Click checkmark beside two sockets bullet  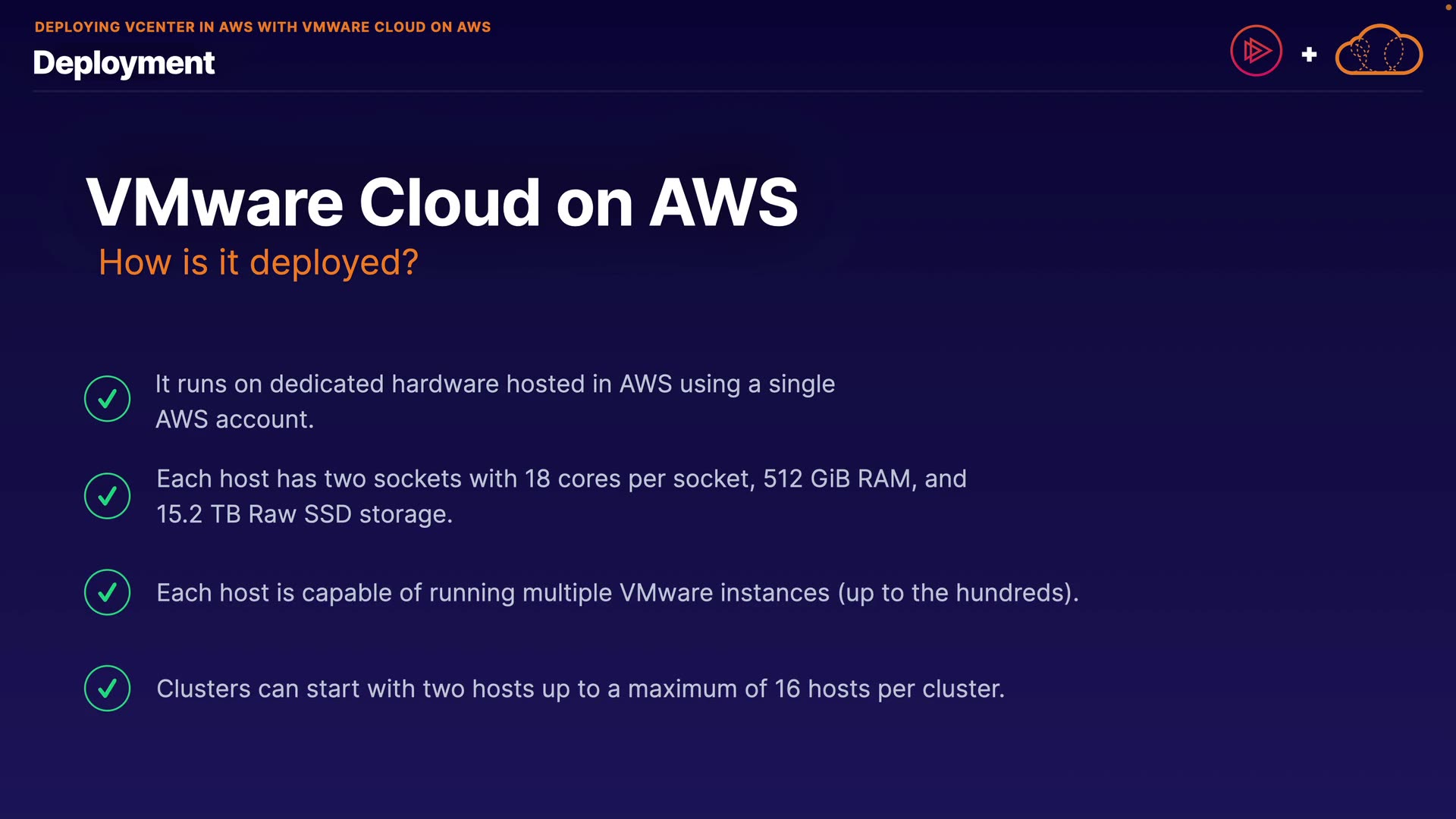[x=107, y=496]
